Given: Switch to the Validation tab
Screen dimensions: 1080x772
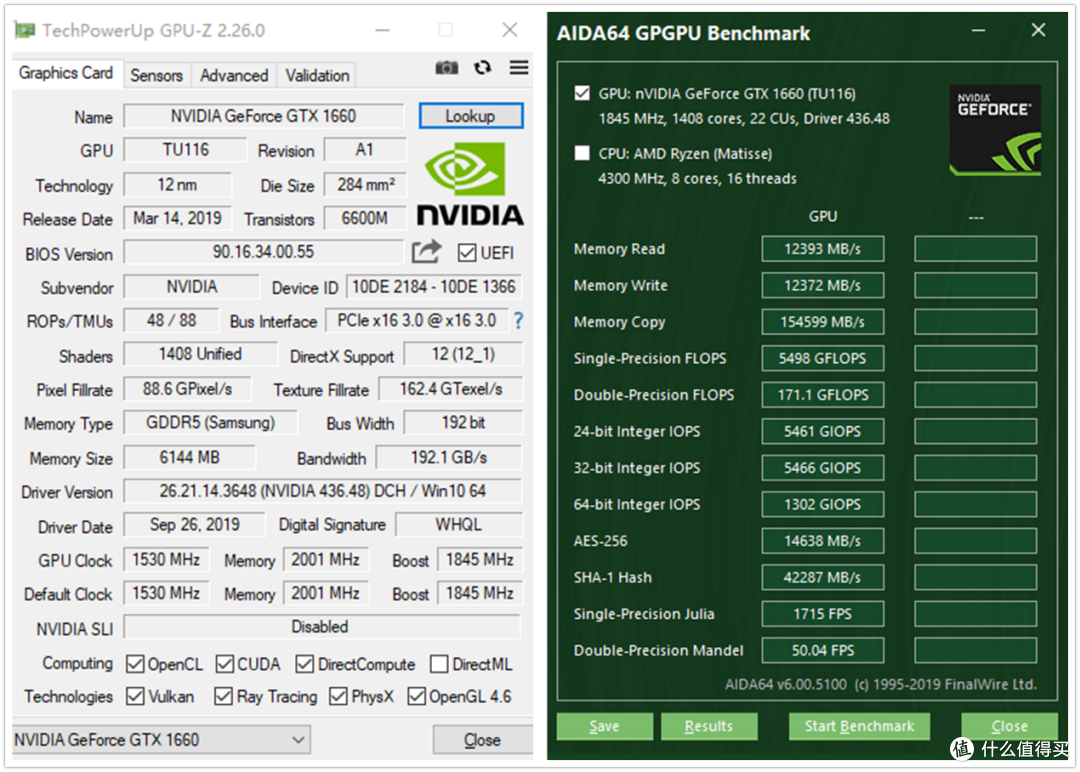Looking at the screenshot, I should 318,75.
